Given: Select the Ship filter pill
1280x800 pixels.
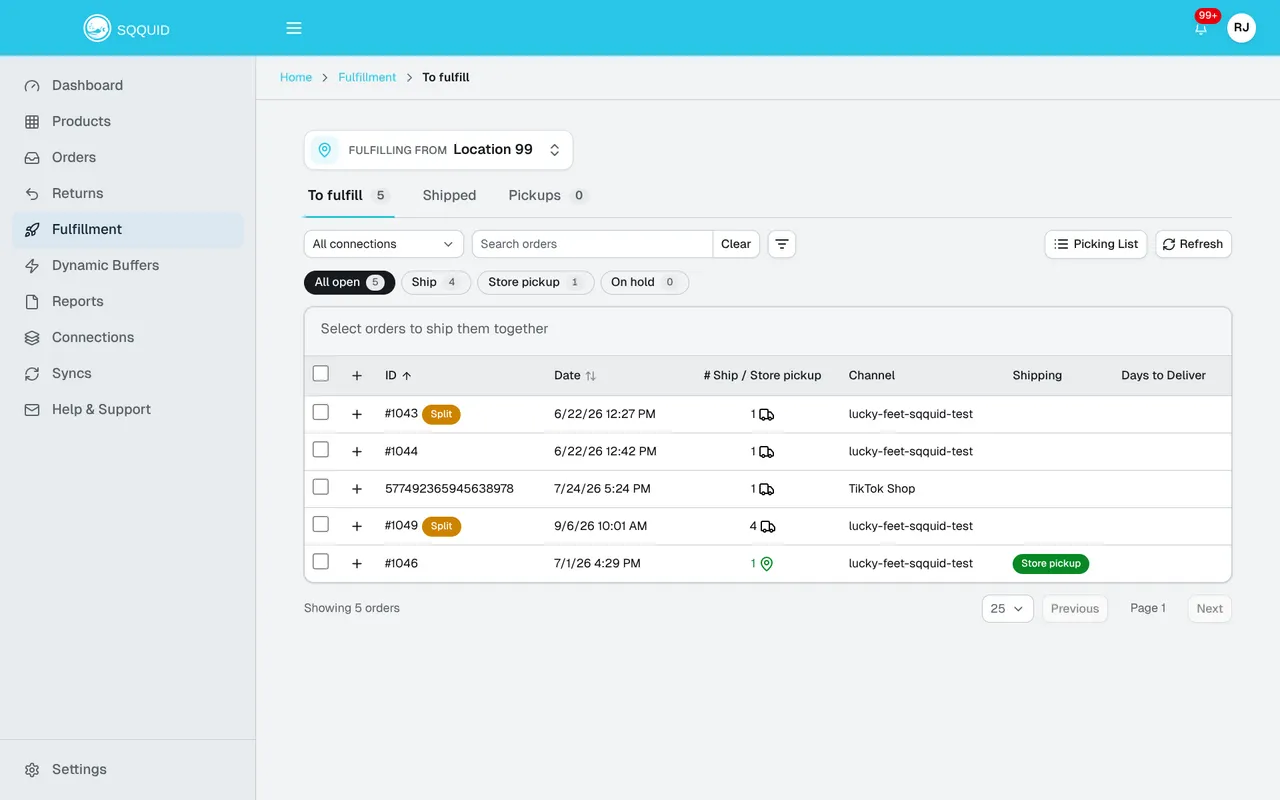Looking at the screenshot, I should coord(435,282).
